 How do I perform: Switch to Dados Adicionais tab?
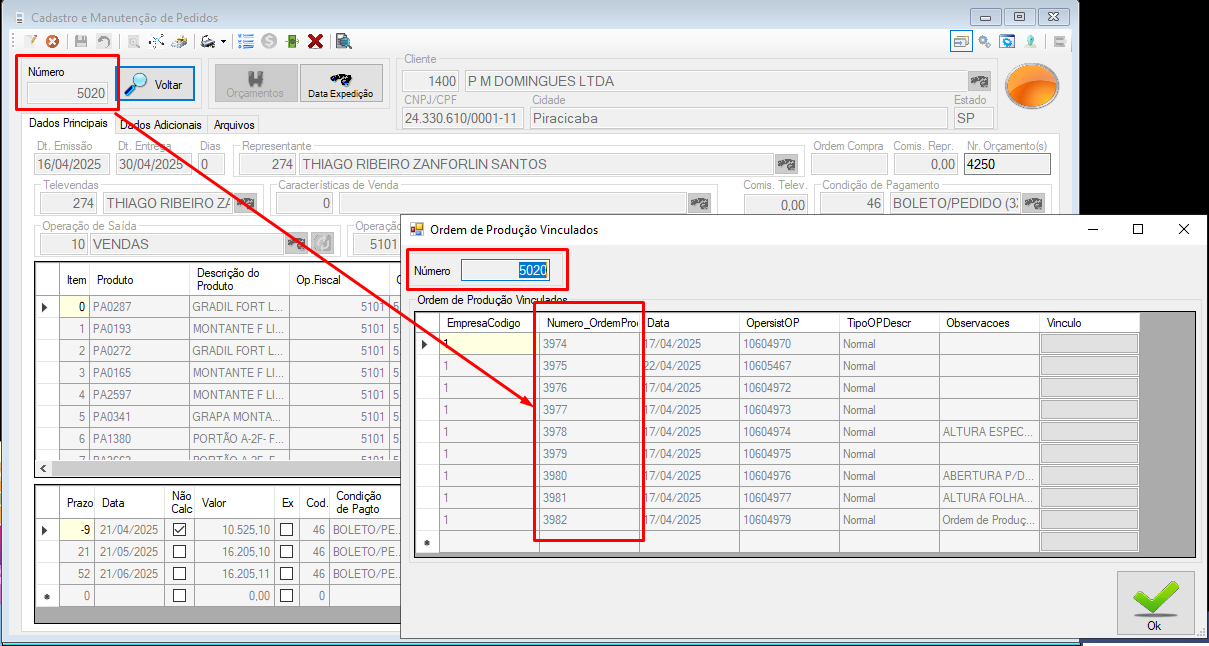(x=160, y=125)
